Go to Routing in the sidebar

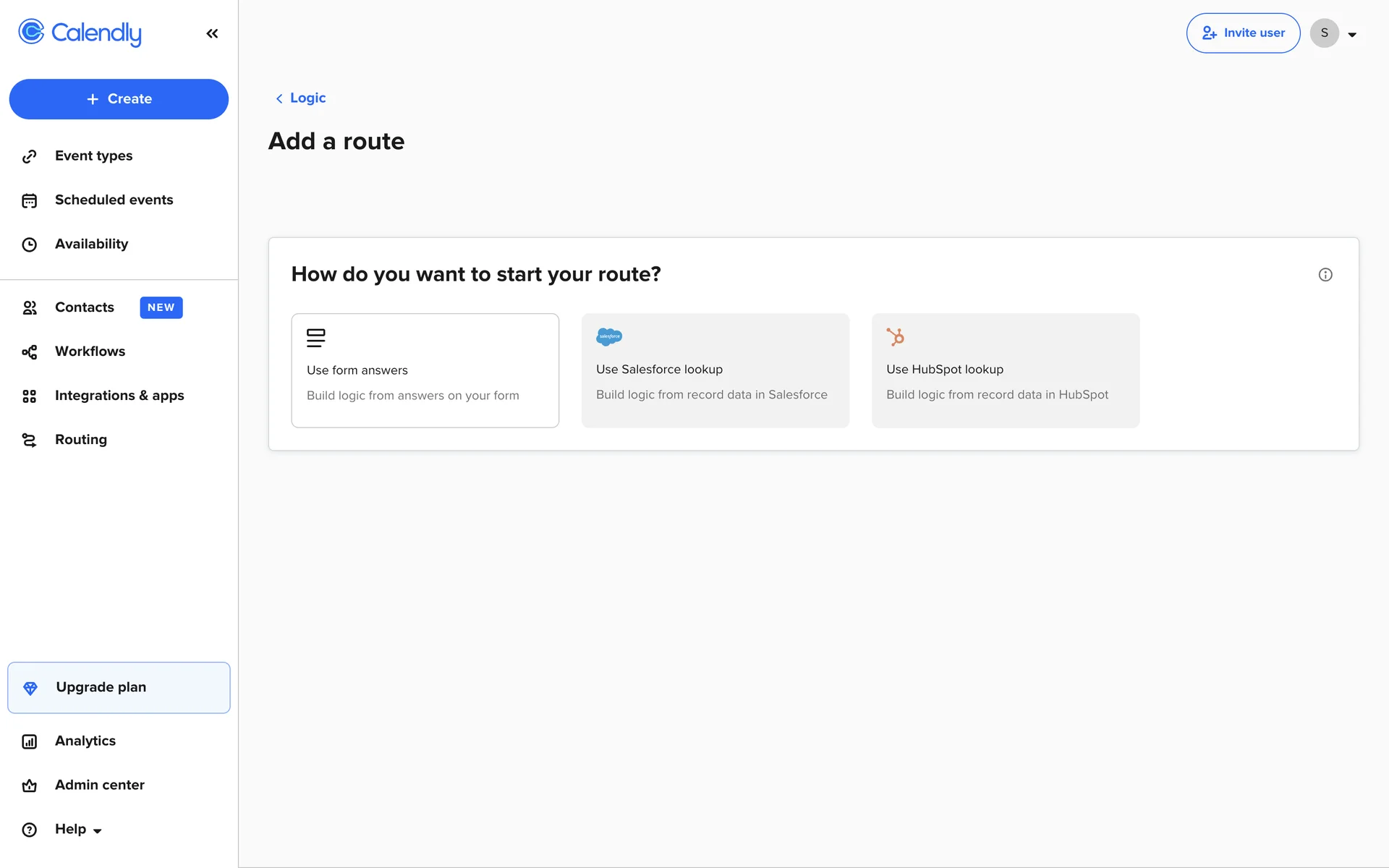80,440
